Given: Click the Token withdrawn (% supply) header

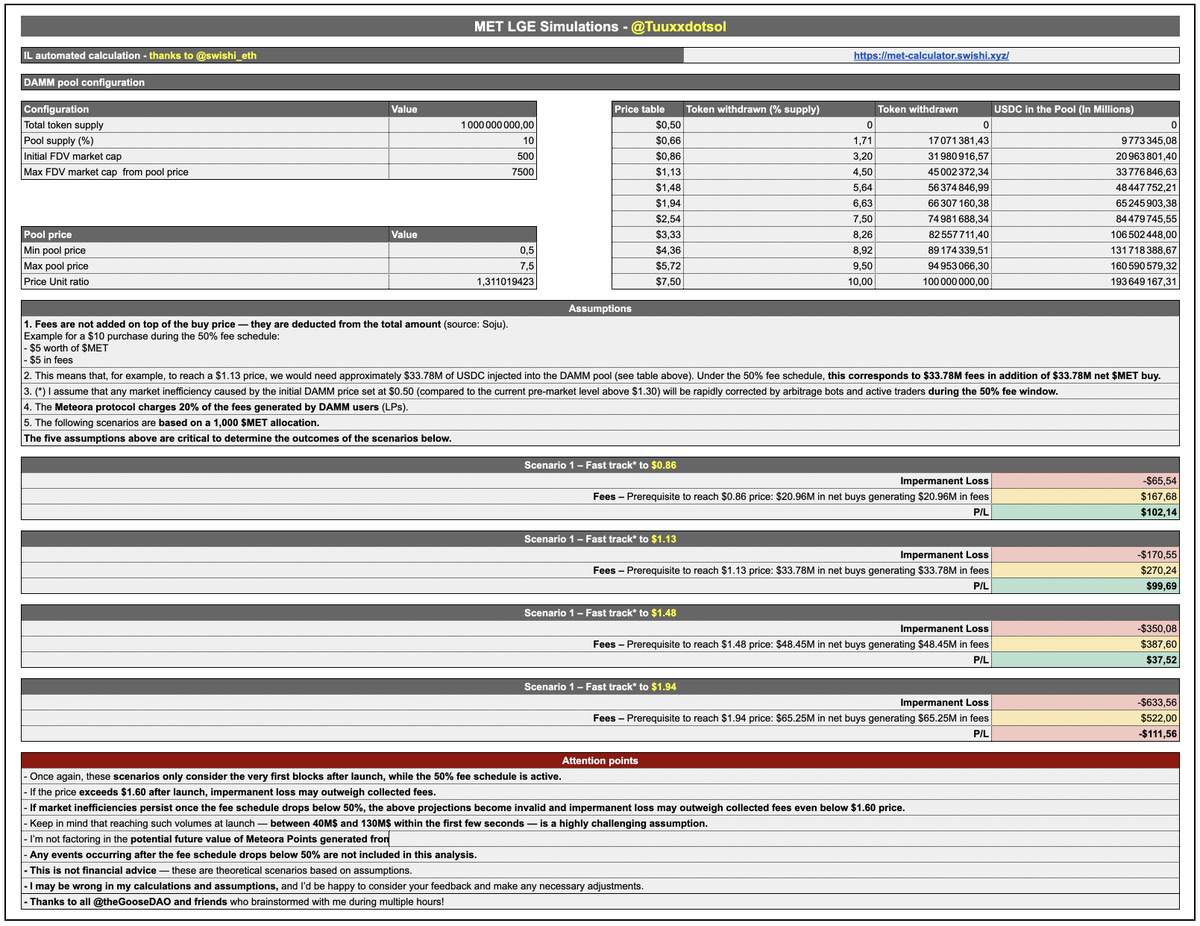Looking at the screenshot, I should (x=779, y=109).
